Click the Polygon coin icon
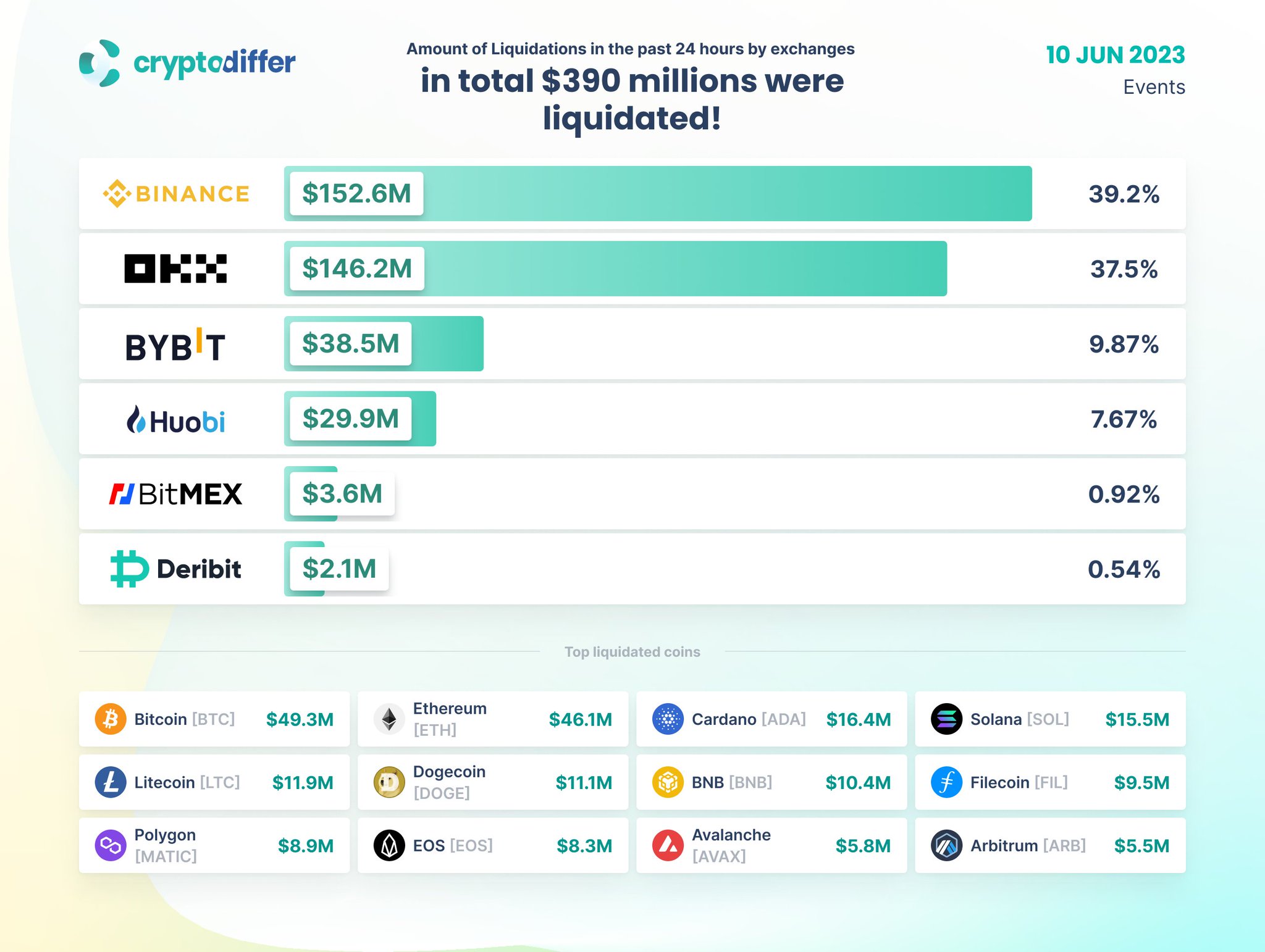This screenshot has height=952, width=1265. coord(111,845)
